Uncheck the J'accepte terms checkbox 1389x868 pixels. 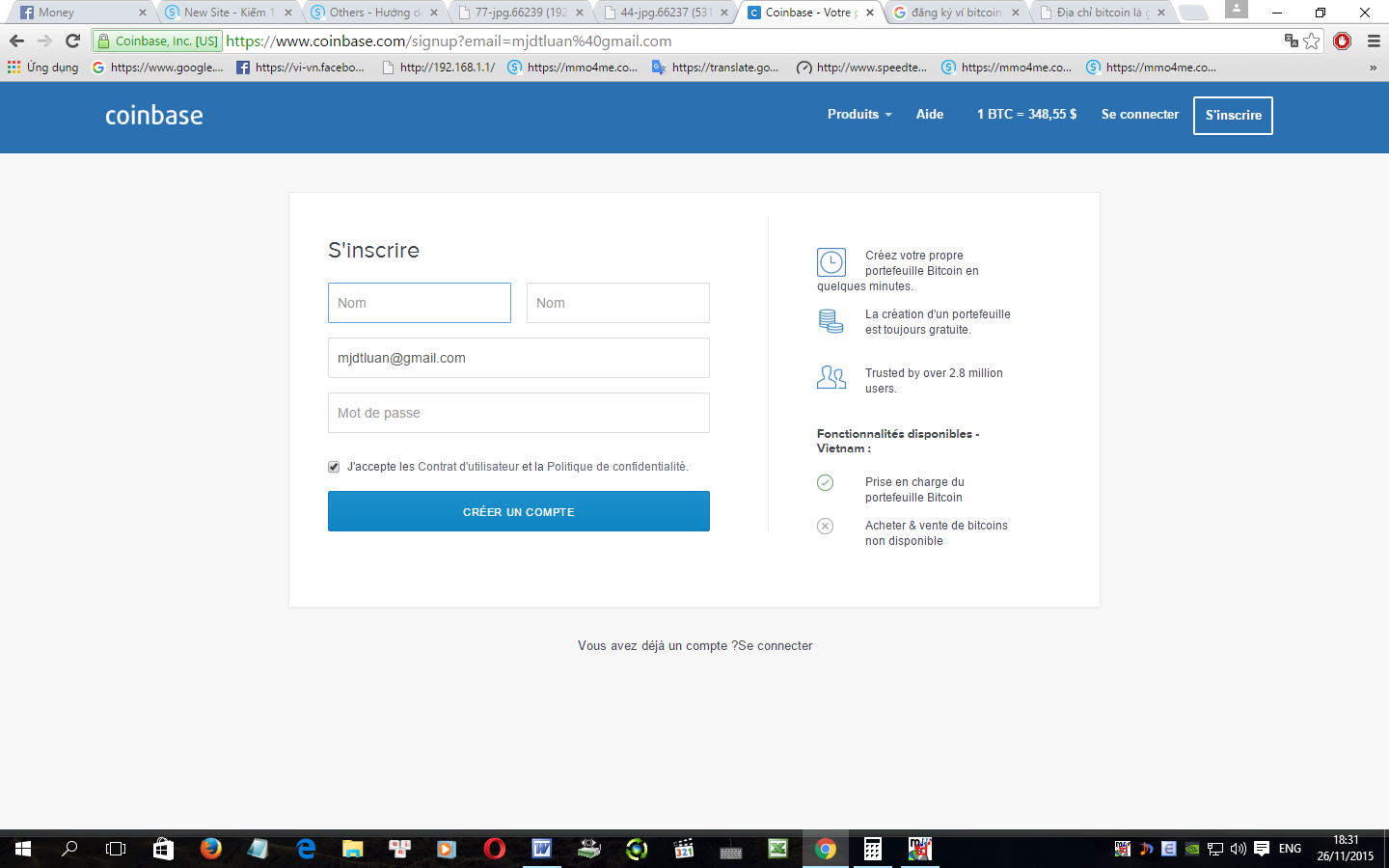[x=334, y=467]
